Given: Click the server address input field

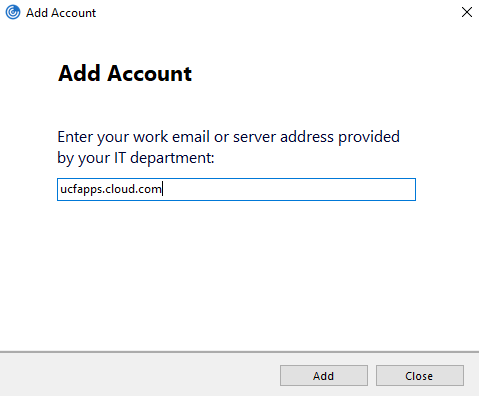Looking at the screenshot, I should pyautogui.click(x=236, y=189).
